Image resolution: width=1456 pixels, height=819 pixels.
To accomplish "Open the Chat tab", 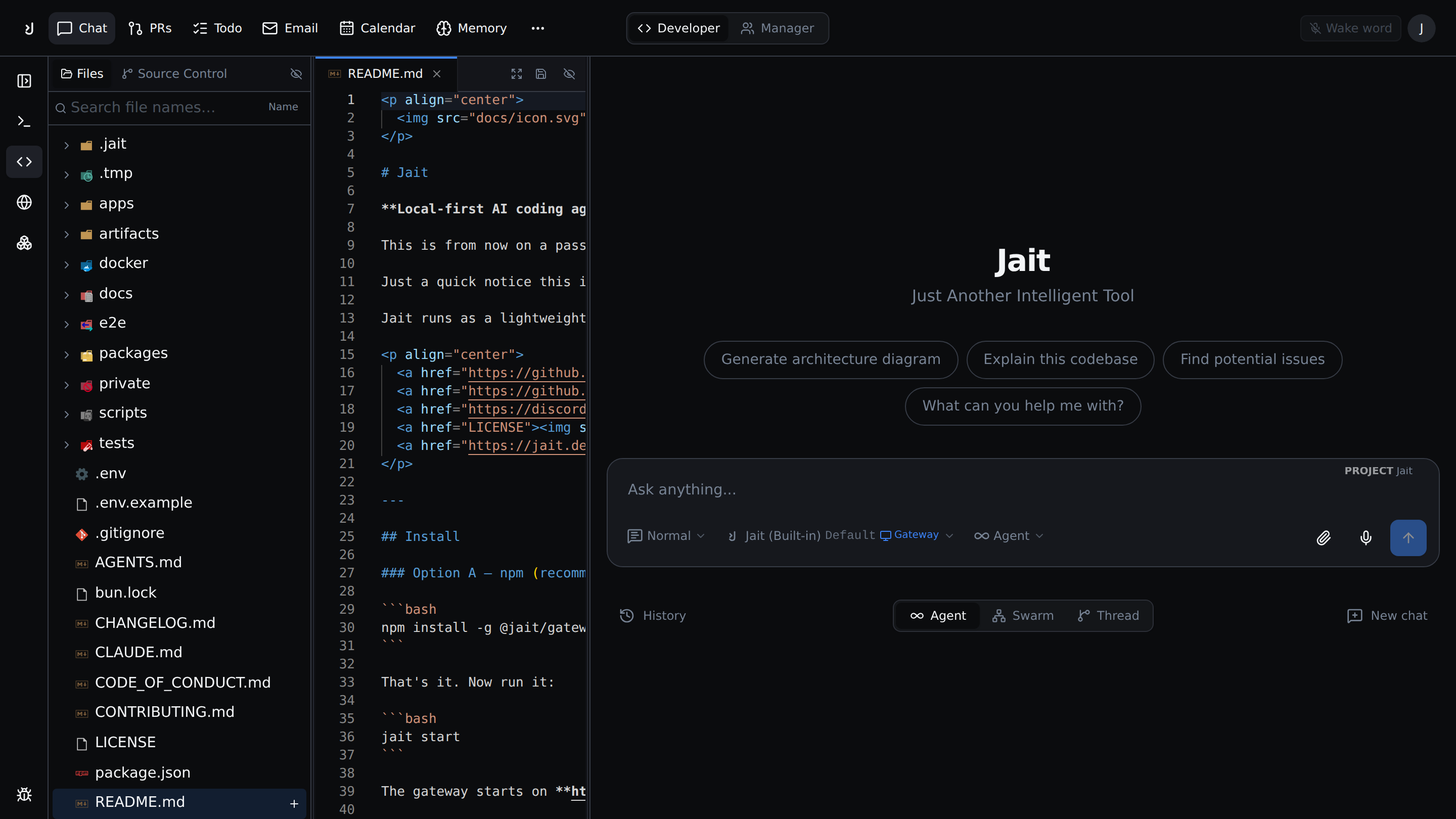I will [x=82, y=28].
